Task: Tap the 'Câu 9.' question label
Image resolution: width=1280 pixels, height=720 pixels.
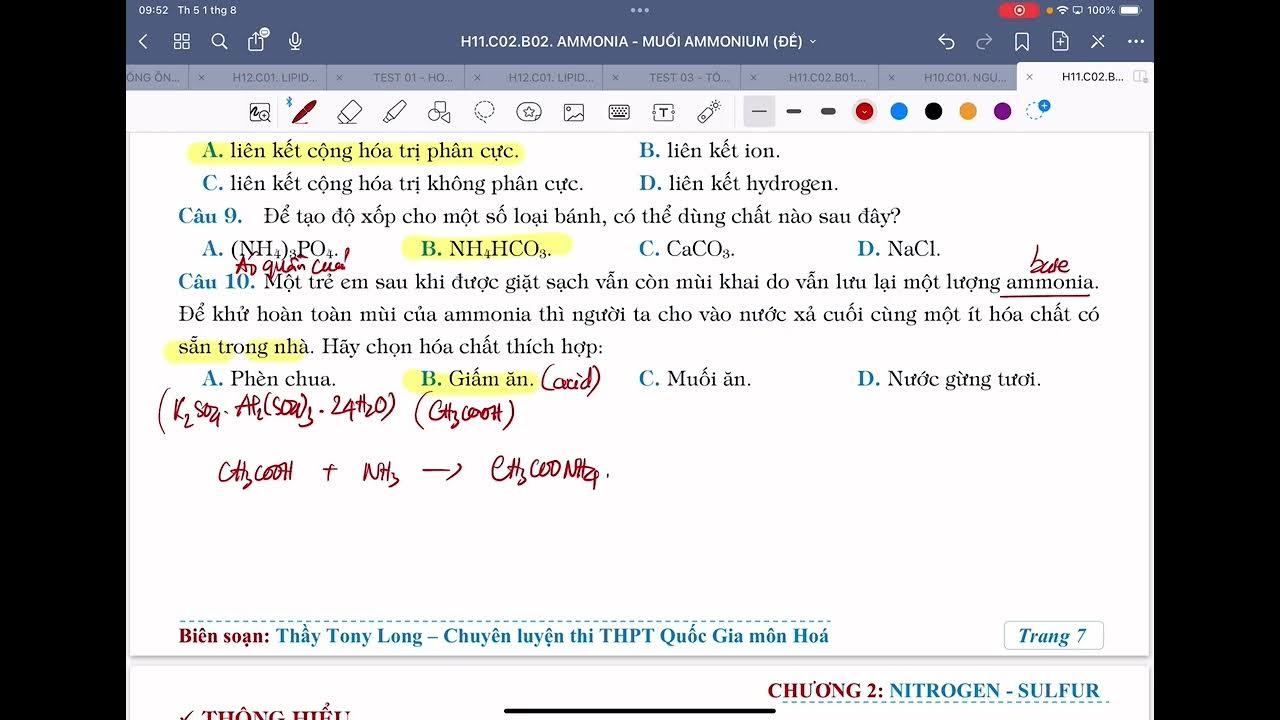Action: [x=210, y=216]
